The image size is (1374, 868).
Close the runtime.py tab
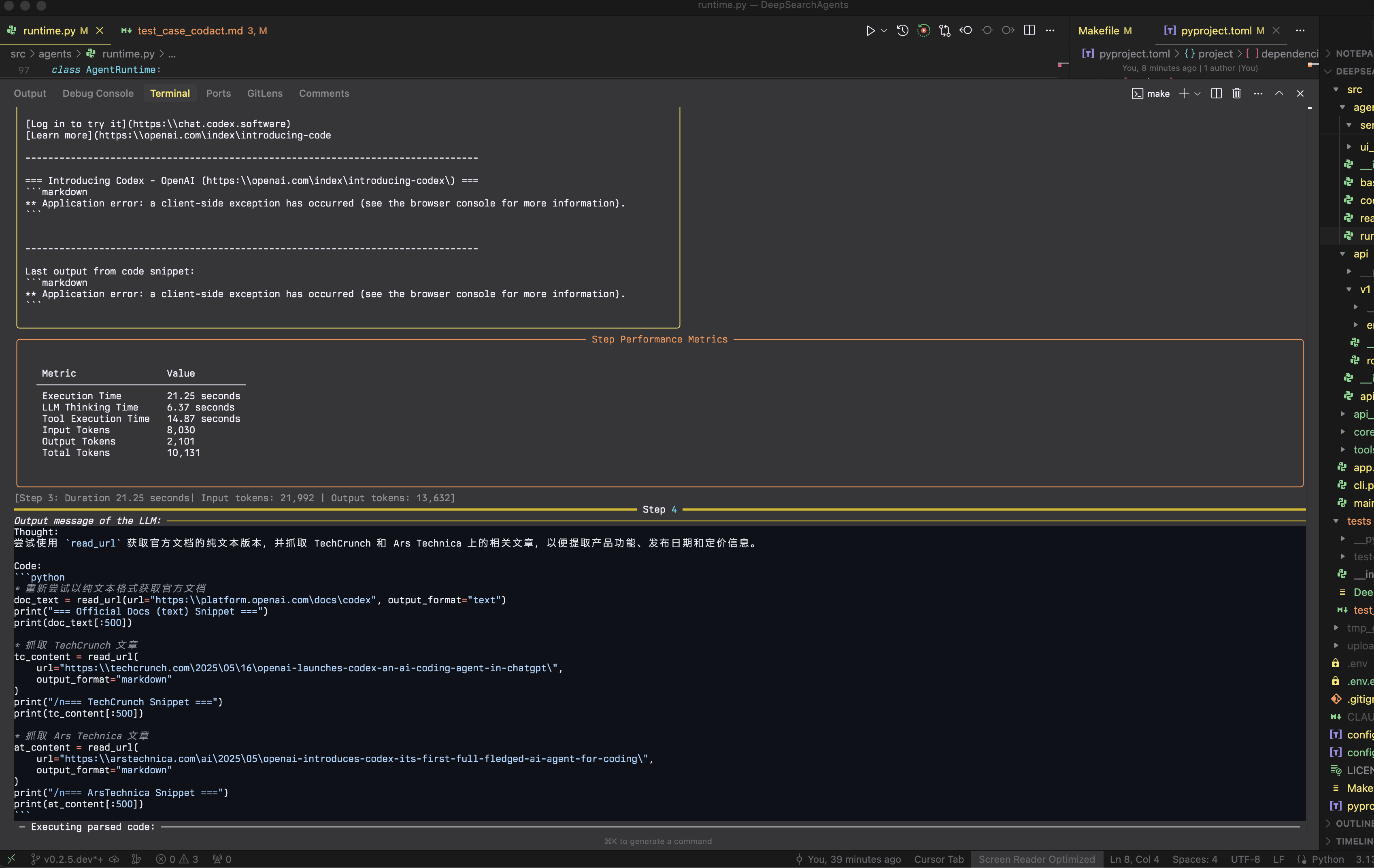pos(100,31)
